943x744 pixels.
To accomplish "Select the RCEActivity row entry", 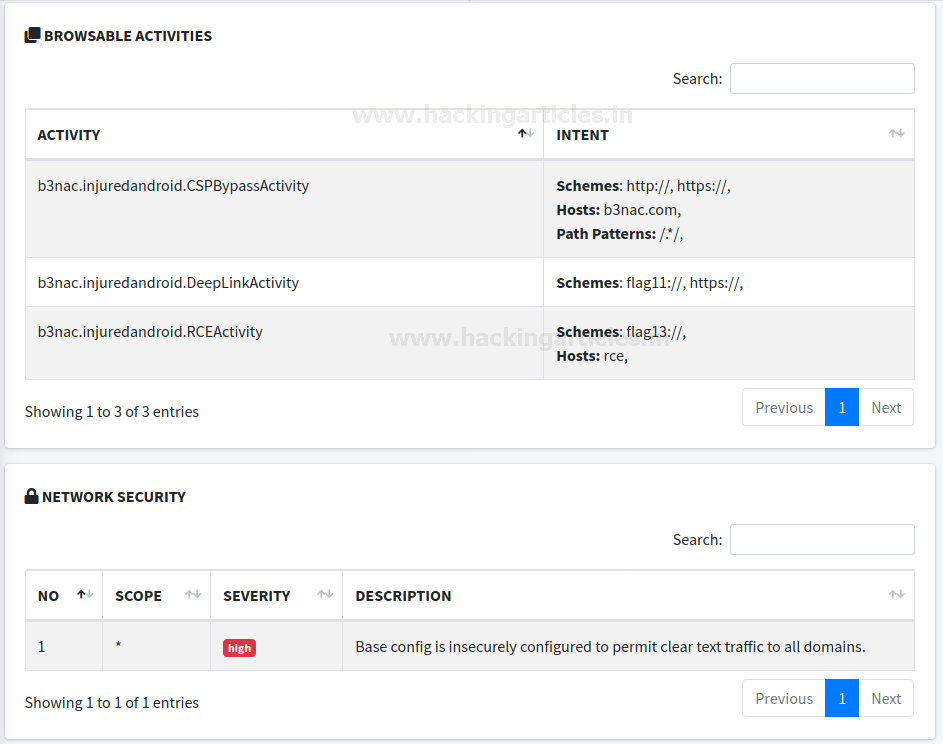I will point(150,332).
